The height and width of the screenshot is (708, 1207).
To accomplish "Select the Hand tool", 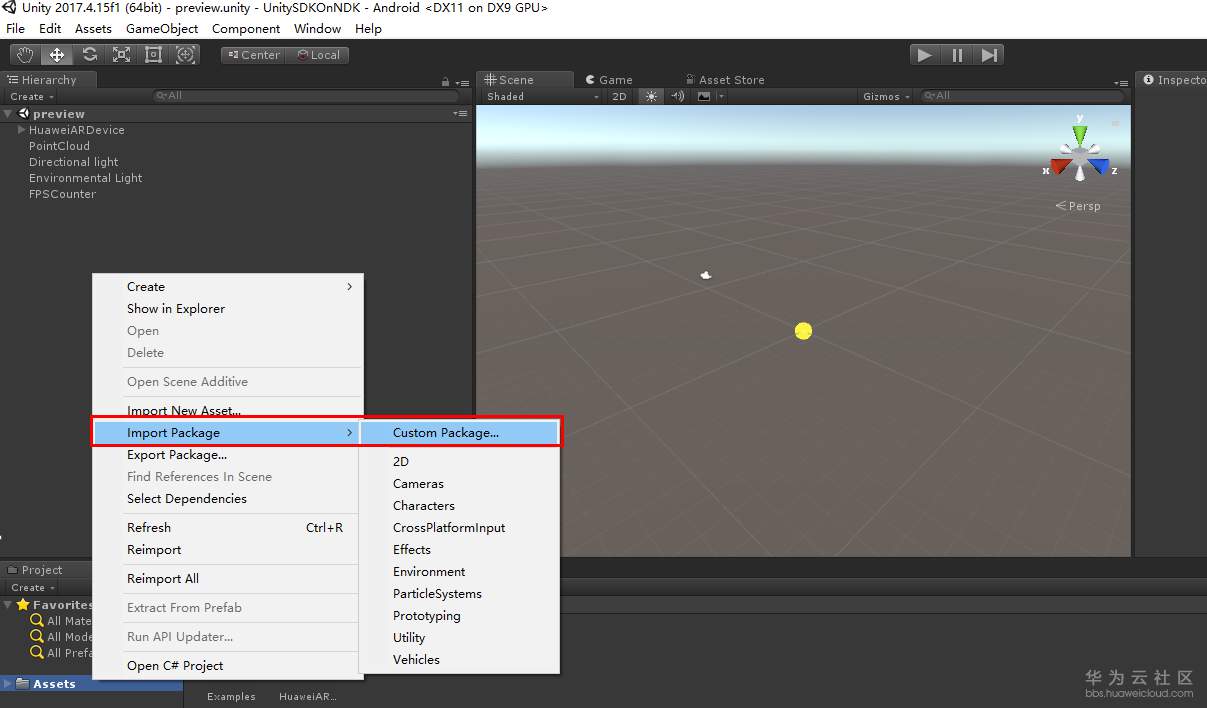I will (x=25, y=55).
